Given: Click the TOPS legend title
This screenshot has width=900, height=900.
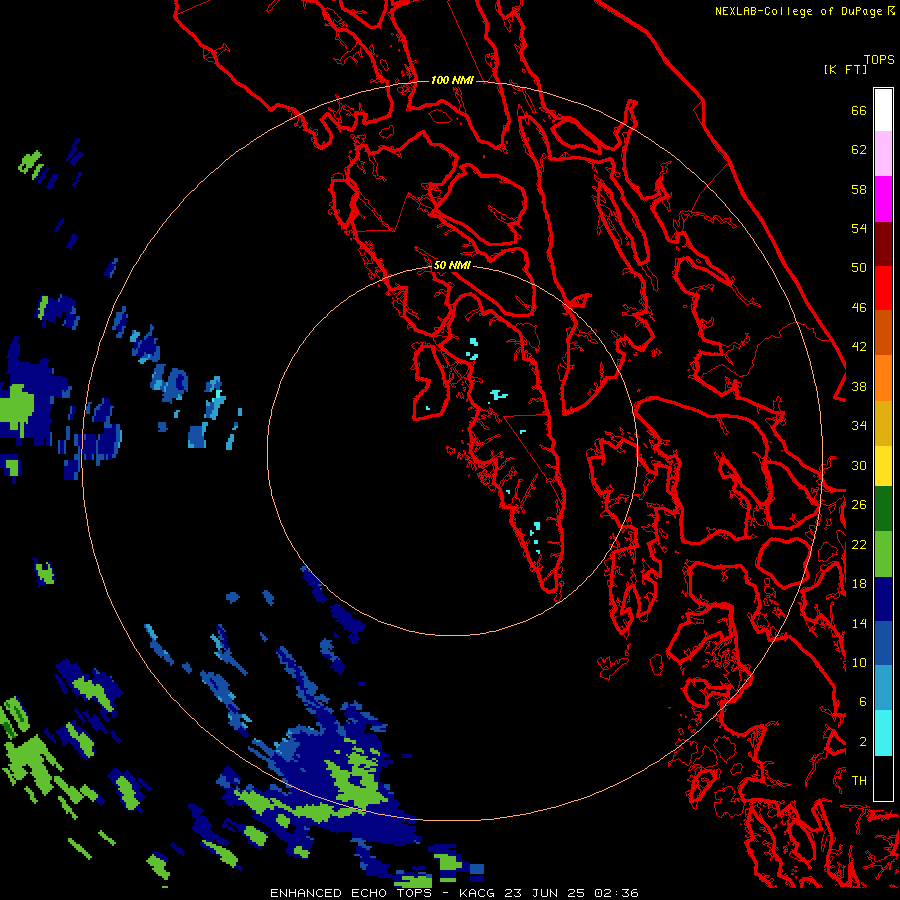Looking at the screenshot, I should 879,60.
